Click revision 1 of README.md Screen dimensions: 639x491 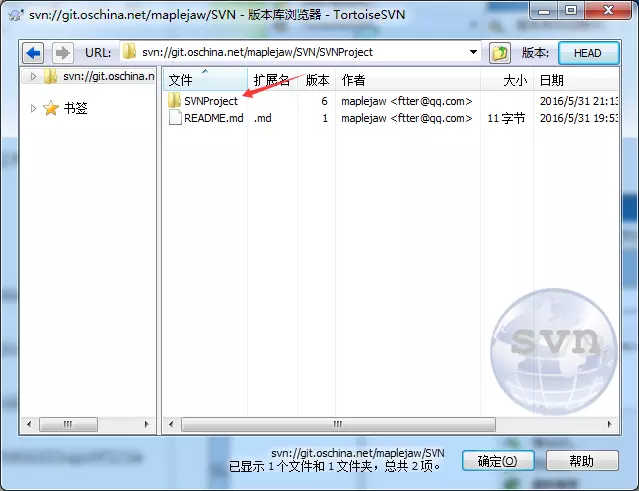tap(325, 118)
